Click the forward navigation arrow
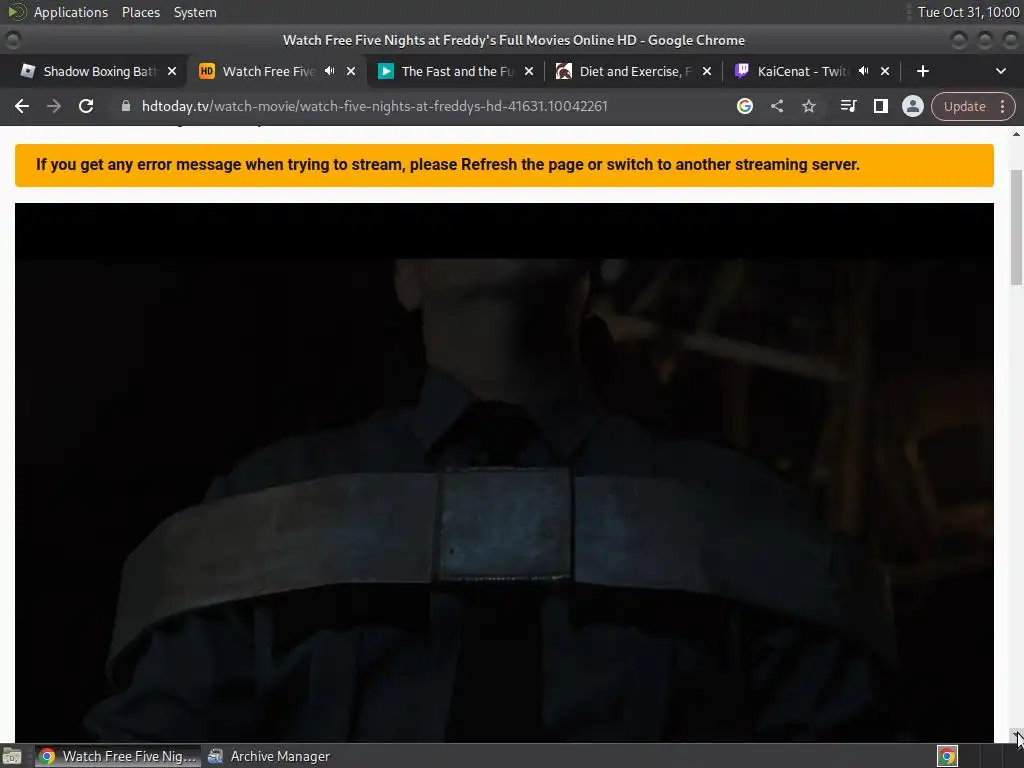Screen dimensions: 1024x768 (54, 106)
